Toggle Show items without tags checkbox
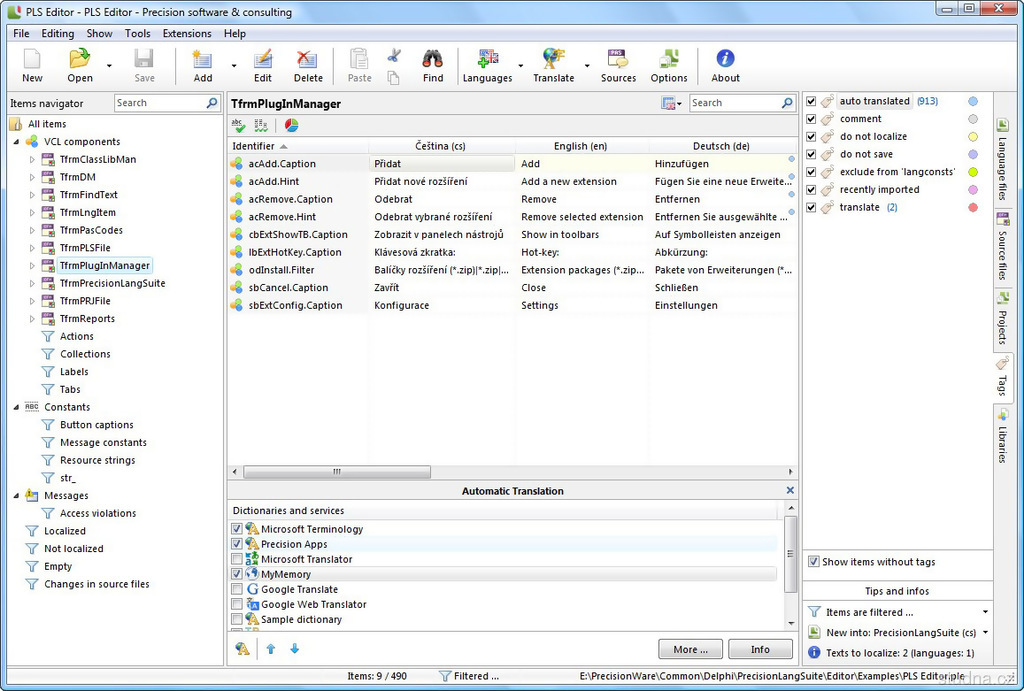The width and height of the screenshot is (1024, 691). [813, 562]
